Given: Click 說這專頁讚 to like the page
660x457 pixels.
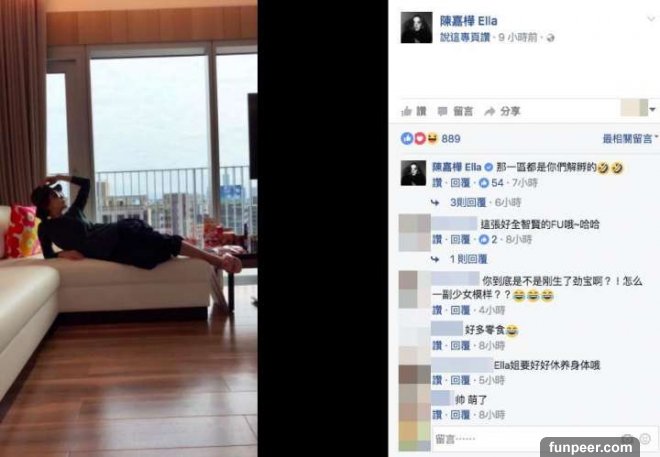Looking at the screenshot, I should click(x=465, y=37).
